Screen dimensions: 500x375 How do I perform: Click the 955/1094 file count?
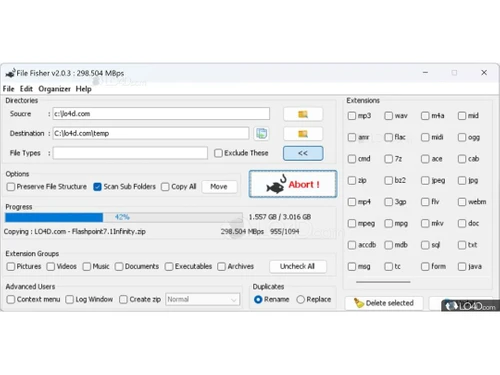pyautogui.click(x=285, y=231)
